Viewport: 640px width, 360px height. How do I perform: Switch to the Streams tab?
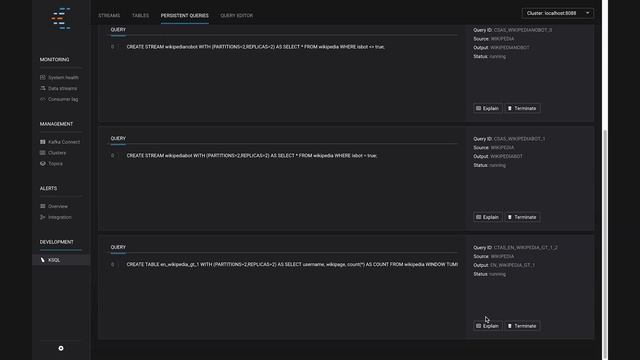(x=109, y=16)
